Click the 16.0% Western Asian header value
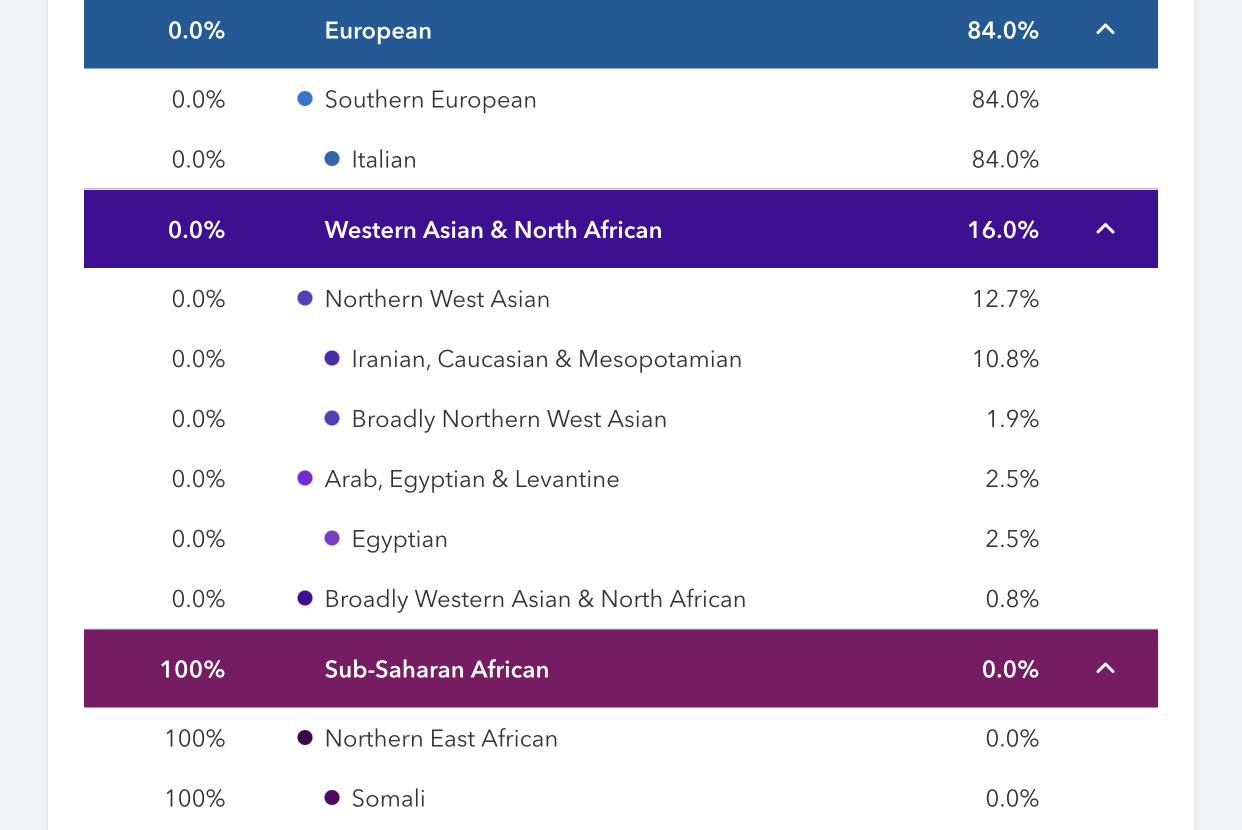The image size is (1242, 830). [x=1003, y=230]
